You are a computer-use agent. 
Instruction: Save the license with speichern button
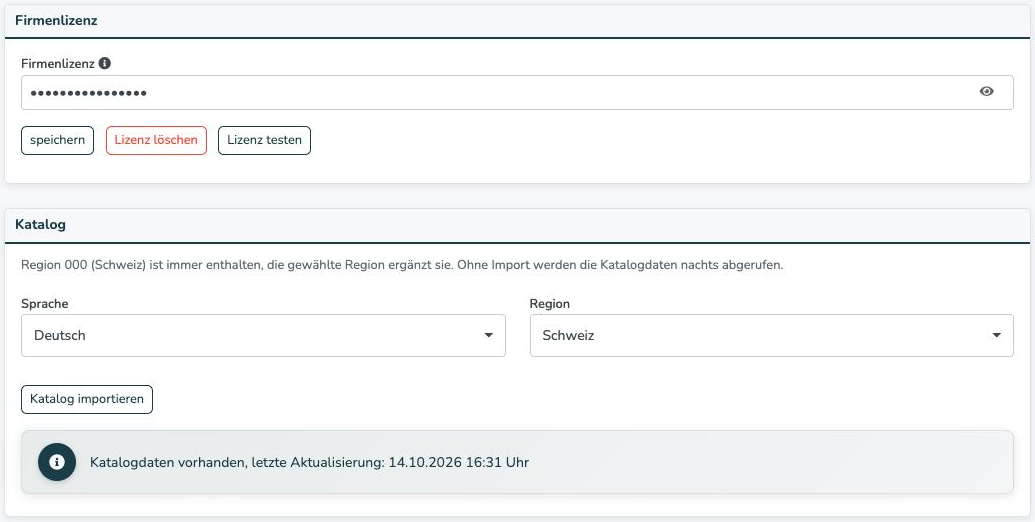pyautogui.click(x=57, y=140)
